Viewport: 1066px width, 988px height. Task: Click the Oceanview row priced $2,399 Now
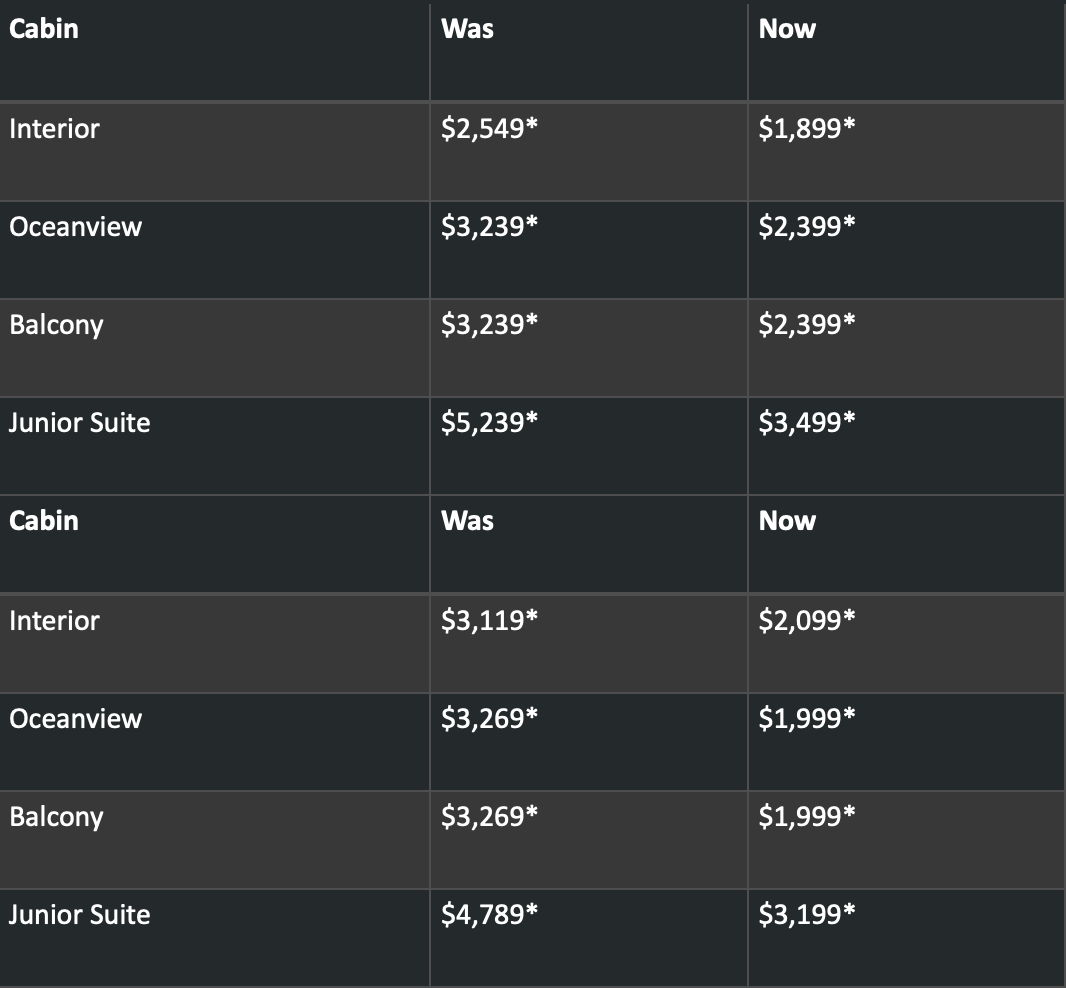coord(76,227)
